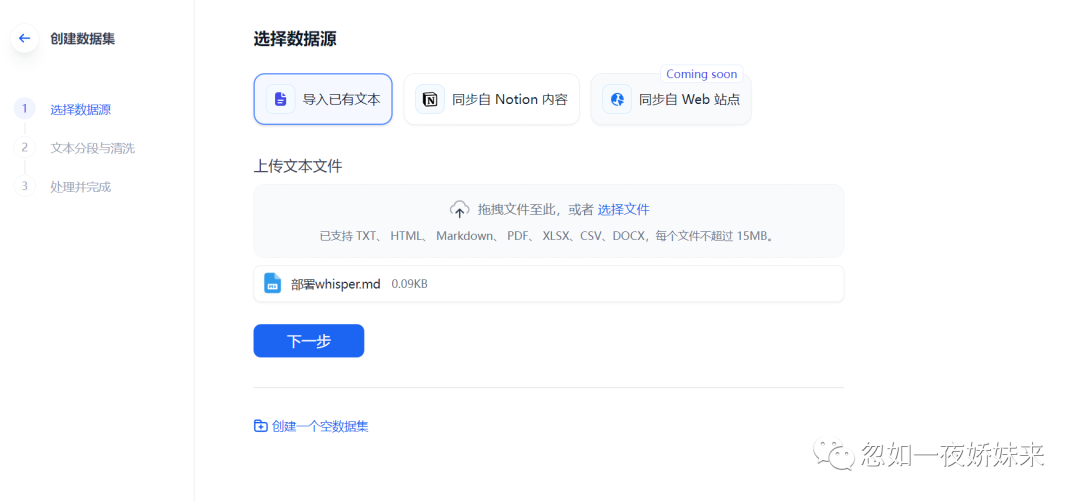
Task: Click the back arrow beside 创建数据集
Action: pyautogui.click(x=25, y=39)
